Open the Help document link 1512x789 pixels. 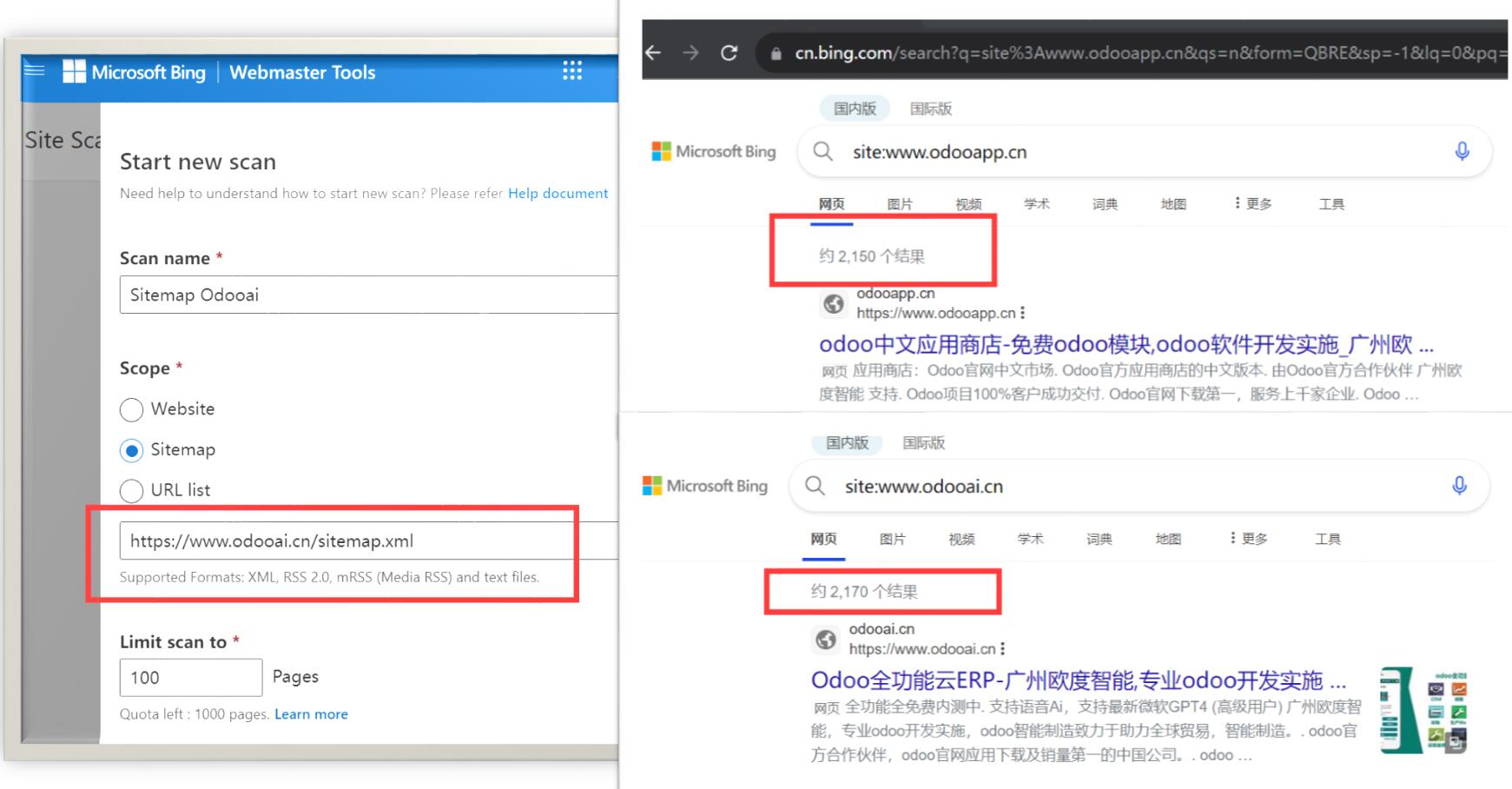tap(558, 193)
